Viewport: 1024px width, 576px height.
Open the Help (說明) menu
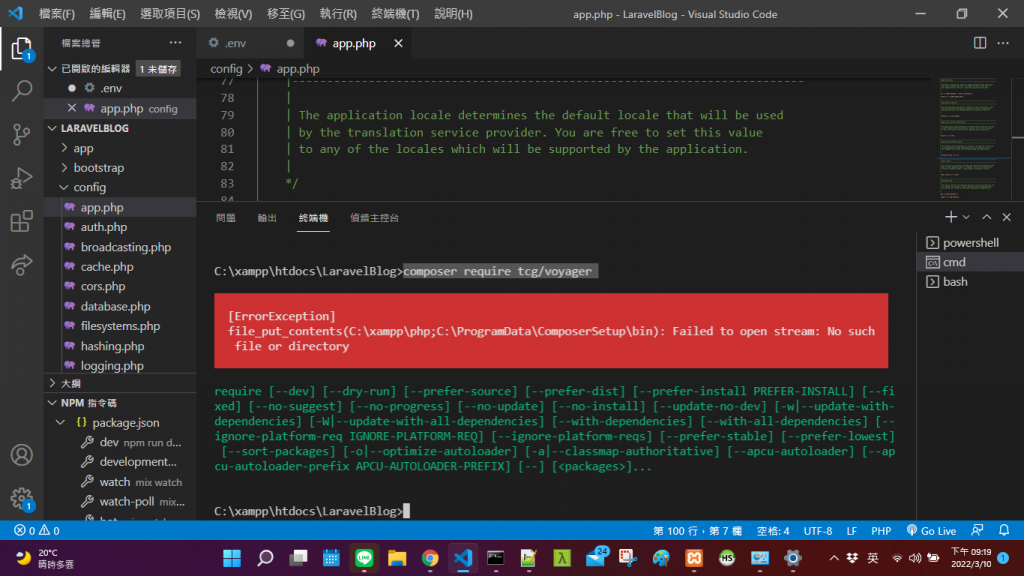click(453, 14)
